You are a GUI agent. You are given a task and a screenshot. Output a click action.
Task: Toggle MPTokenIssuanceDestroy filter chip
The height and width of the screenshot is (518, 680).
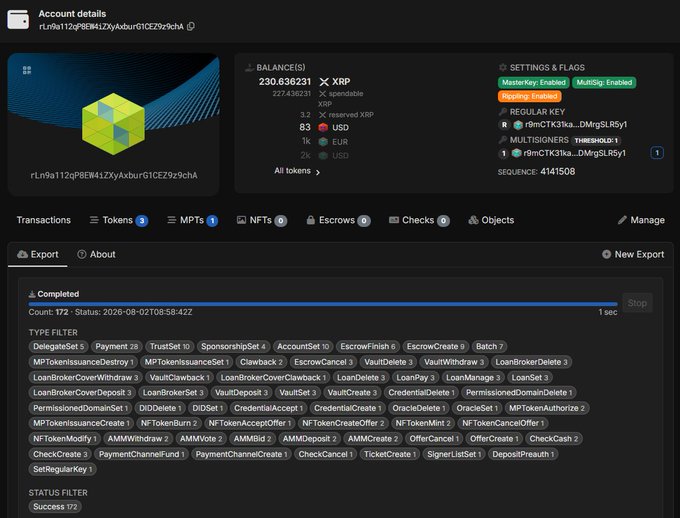(x=83, y=362)
